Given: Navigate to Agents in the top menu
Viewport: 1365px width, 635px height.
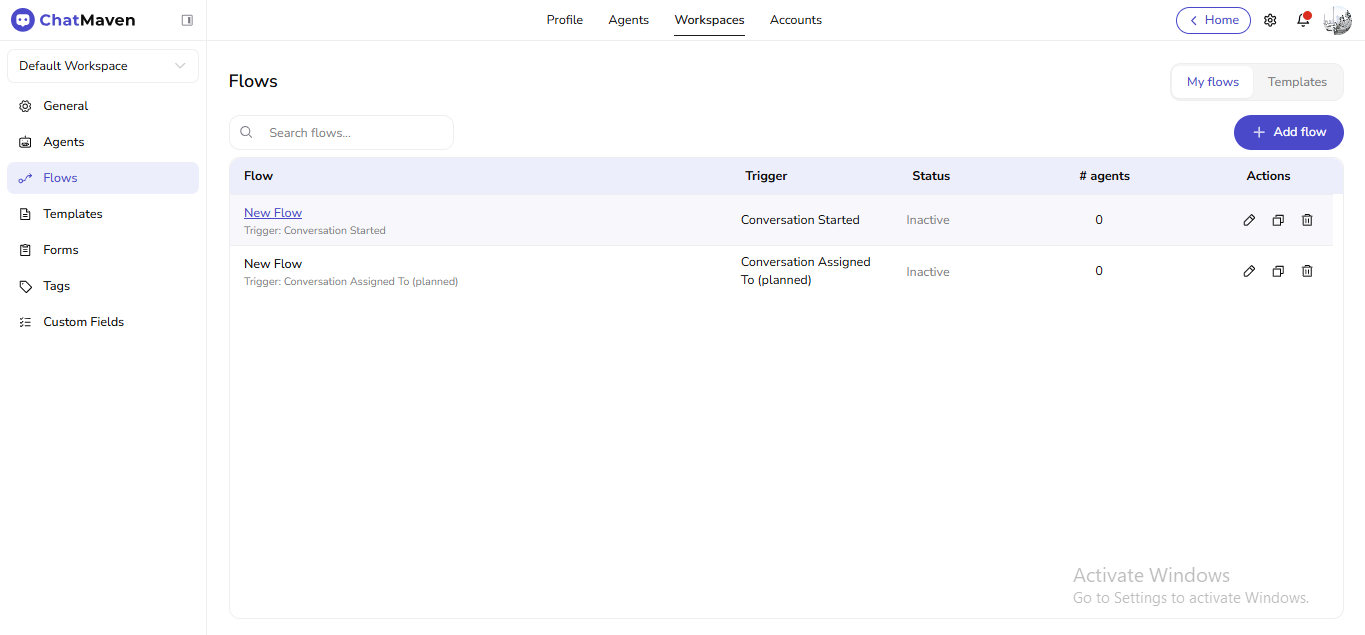Looking at the screenshot, I should tap(628, 19).
